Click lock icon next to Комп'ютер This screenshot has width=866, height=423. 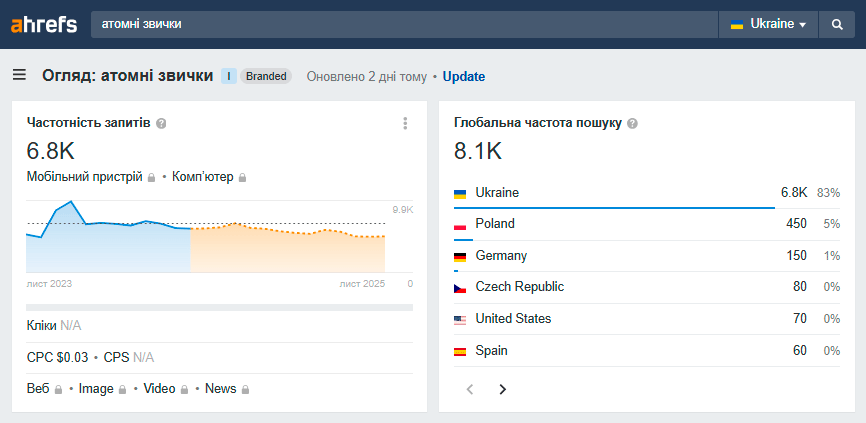[242, 178]
